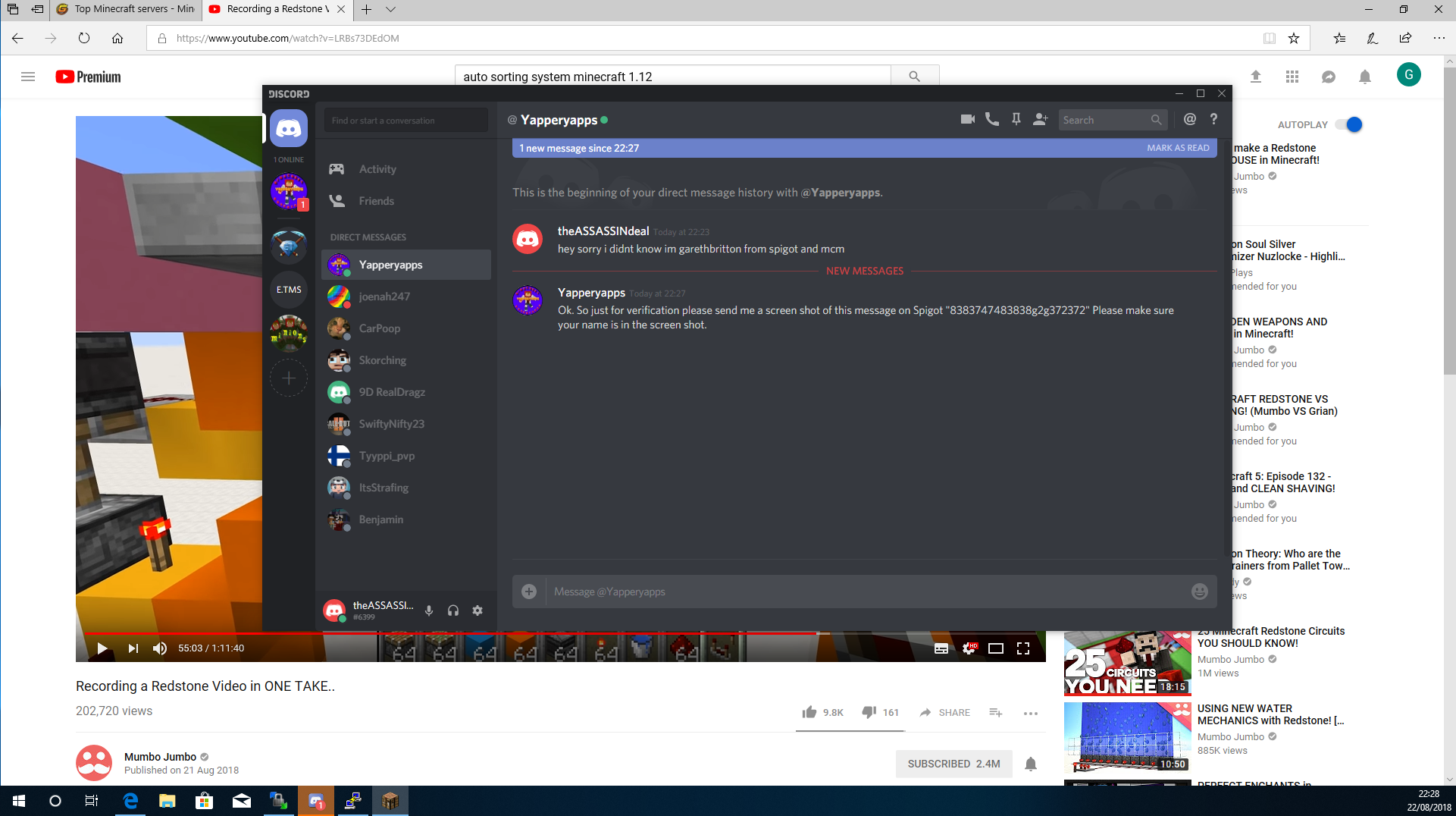The height and width of the screenshot is (816, 1456).
Task: Open the E.TMS server
Action: 289,290
